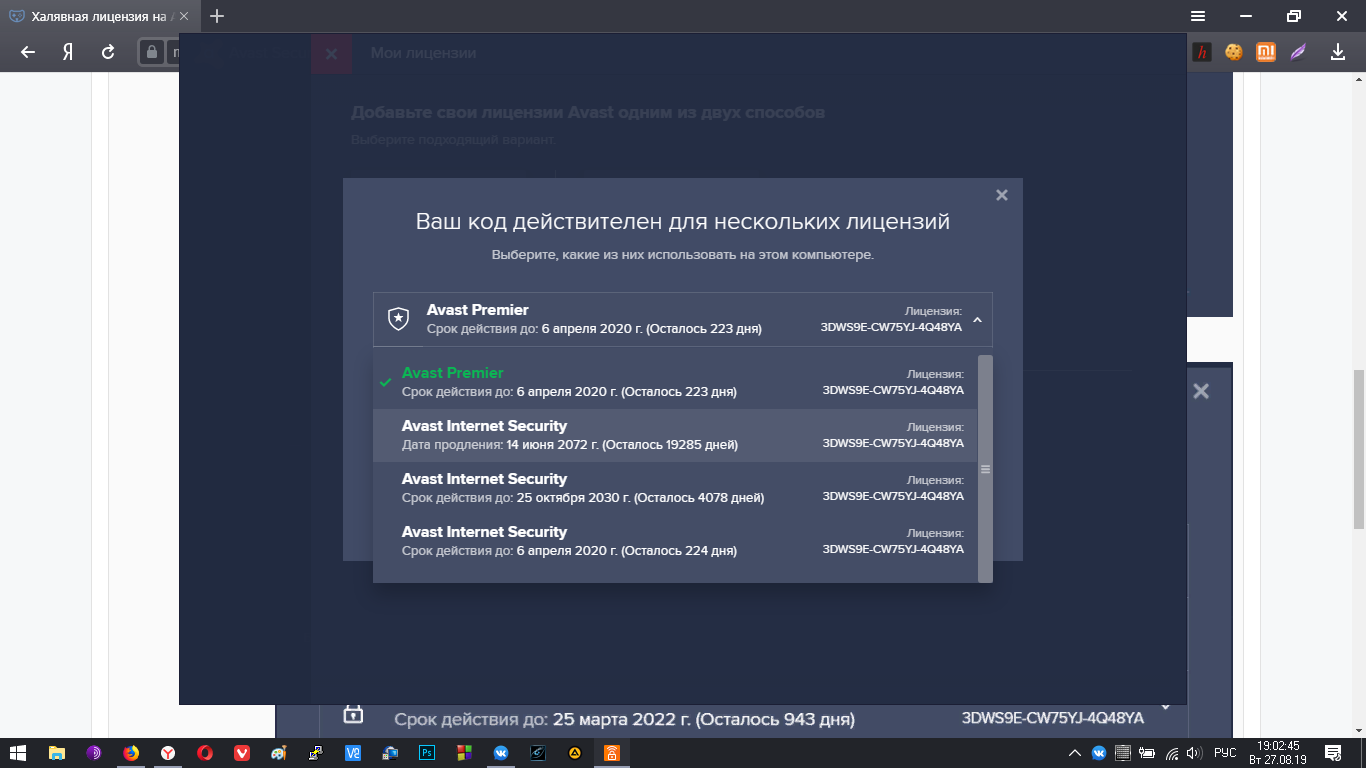
Task: Open the VK Messenger taskbar app
Action: [501, 753]
